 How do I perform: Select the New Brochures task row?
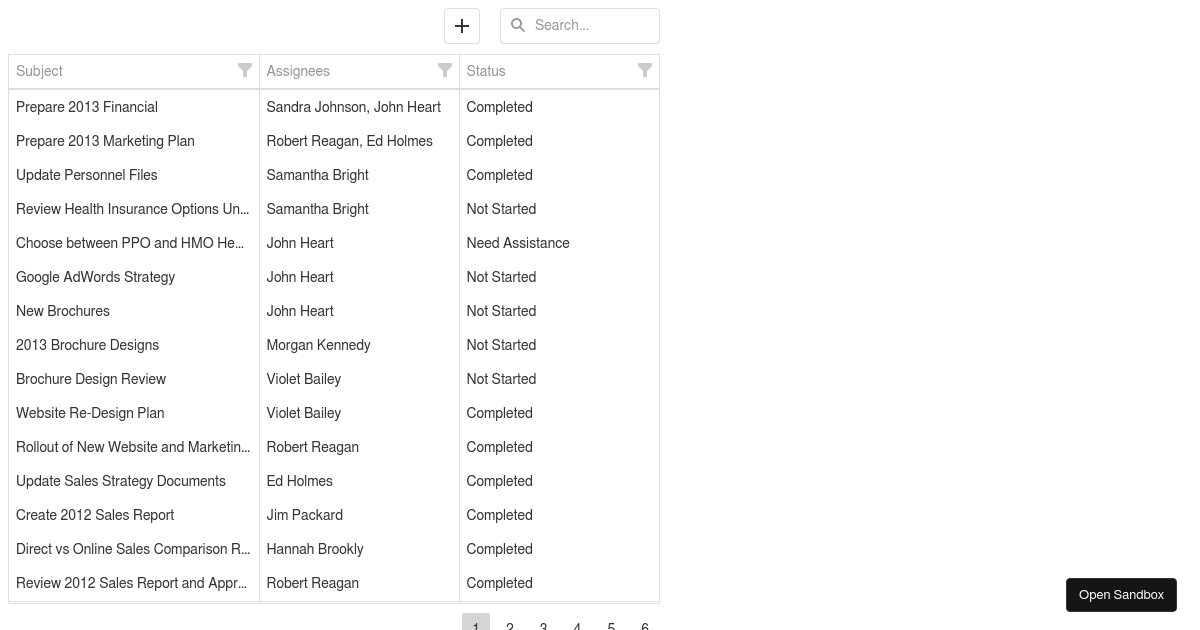click(133, 311)
